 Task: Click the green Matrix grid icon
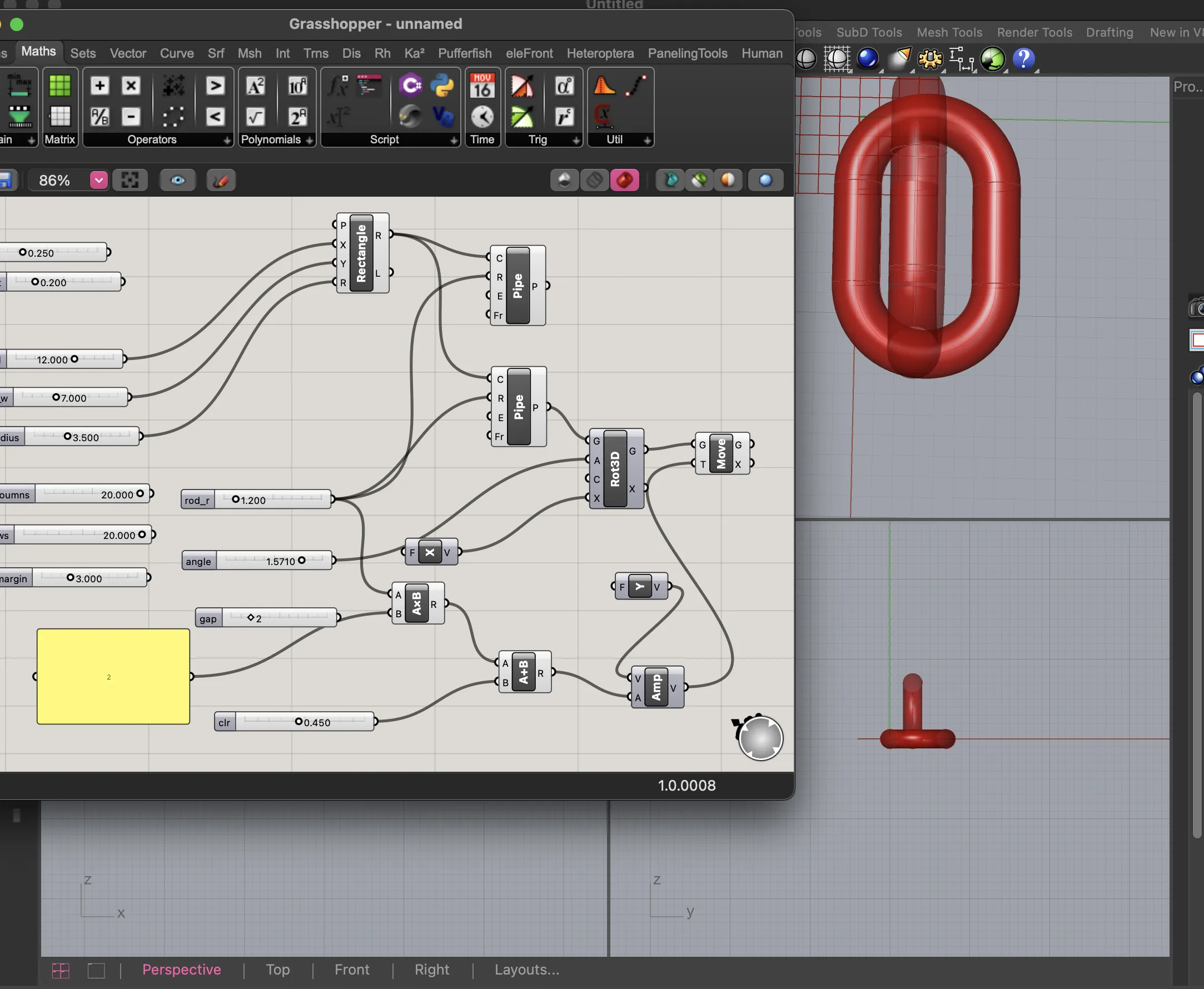60,86
